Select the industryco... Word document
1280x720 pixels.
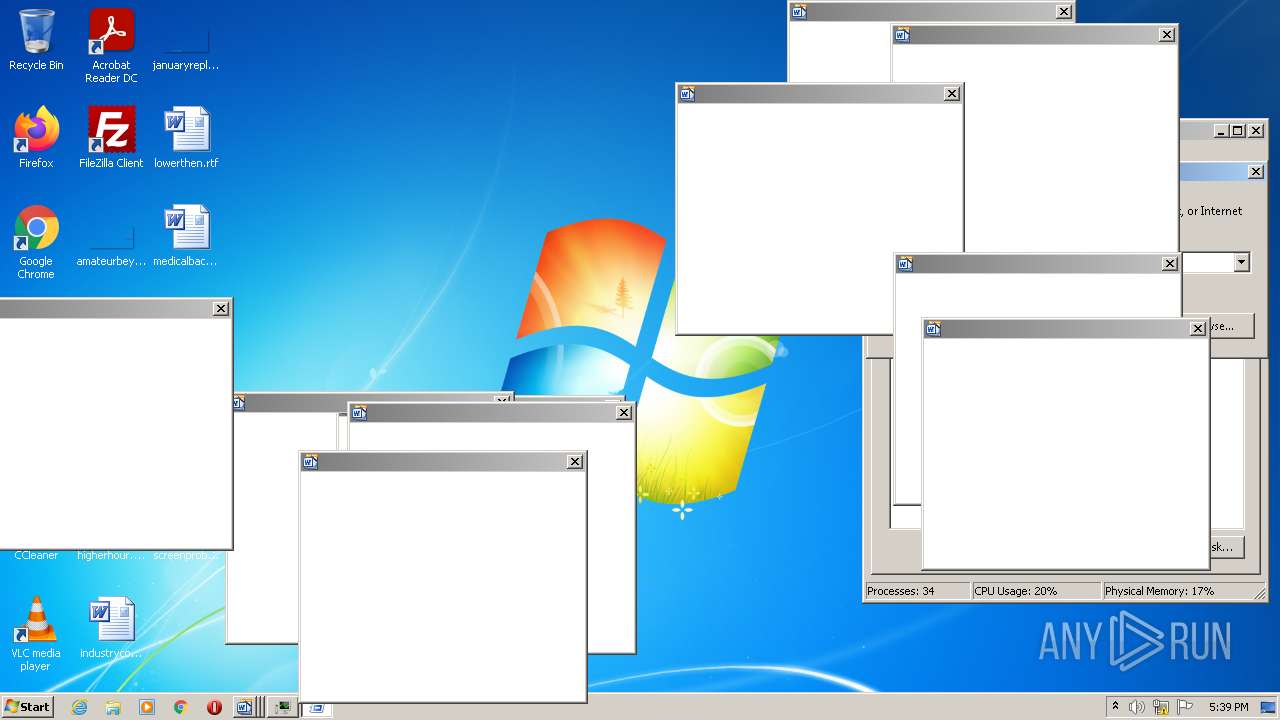click(111, 629)
